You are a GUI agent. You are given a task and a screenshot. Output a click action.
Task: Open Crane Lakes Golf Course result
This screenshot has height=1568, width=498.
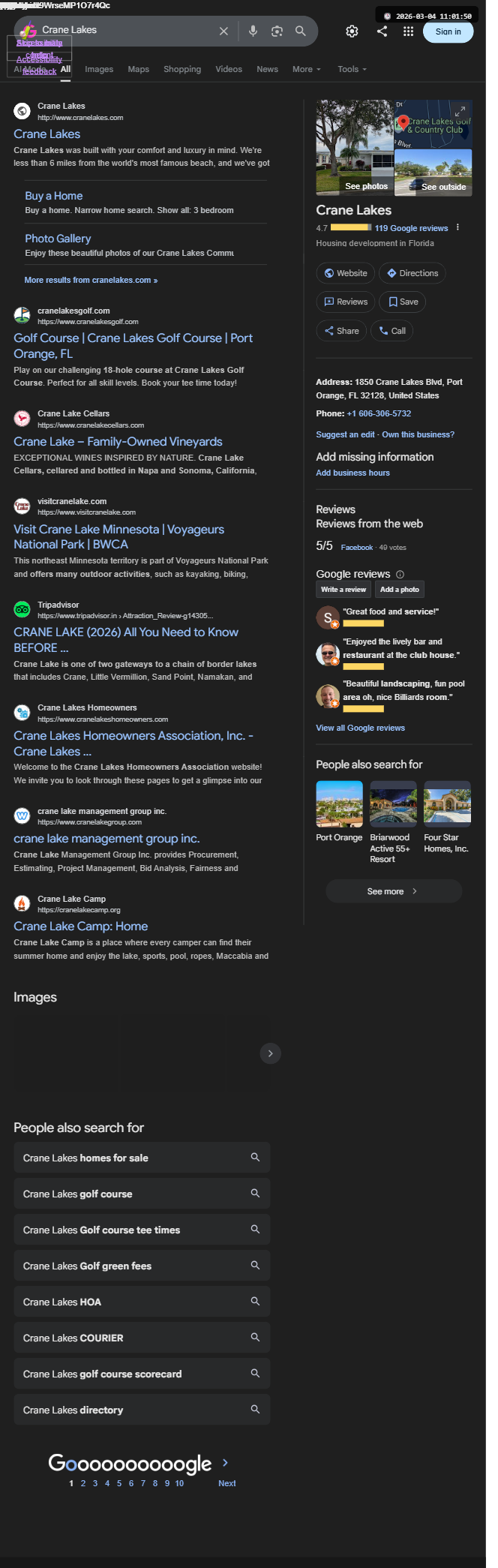point(133,346)
